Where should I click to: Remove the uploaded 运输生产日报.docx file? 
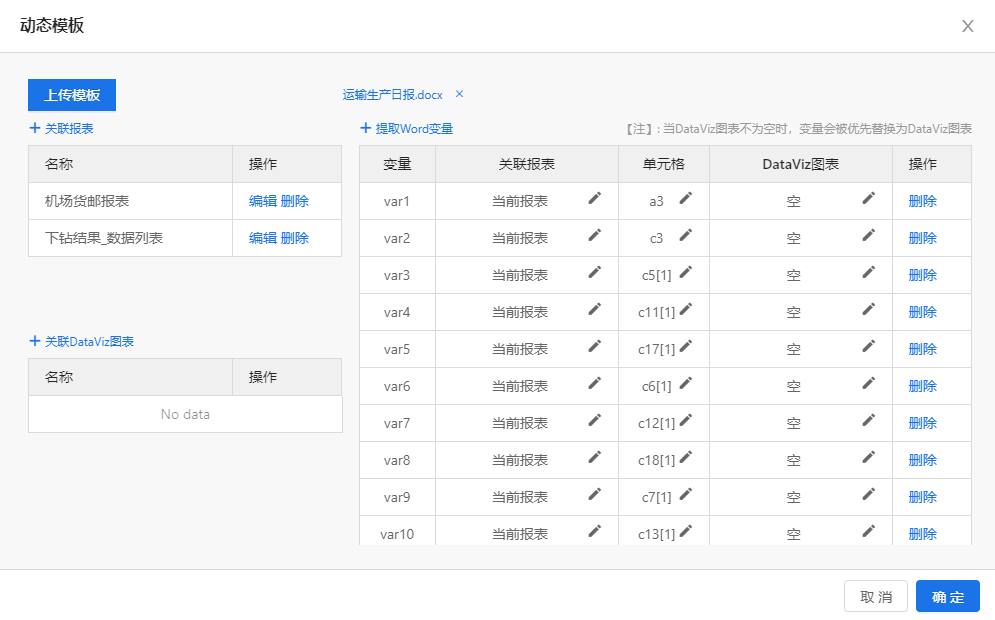[x=459, y=94]
